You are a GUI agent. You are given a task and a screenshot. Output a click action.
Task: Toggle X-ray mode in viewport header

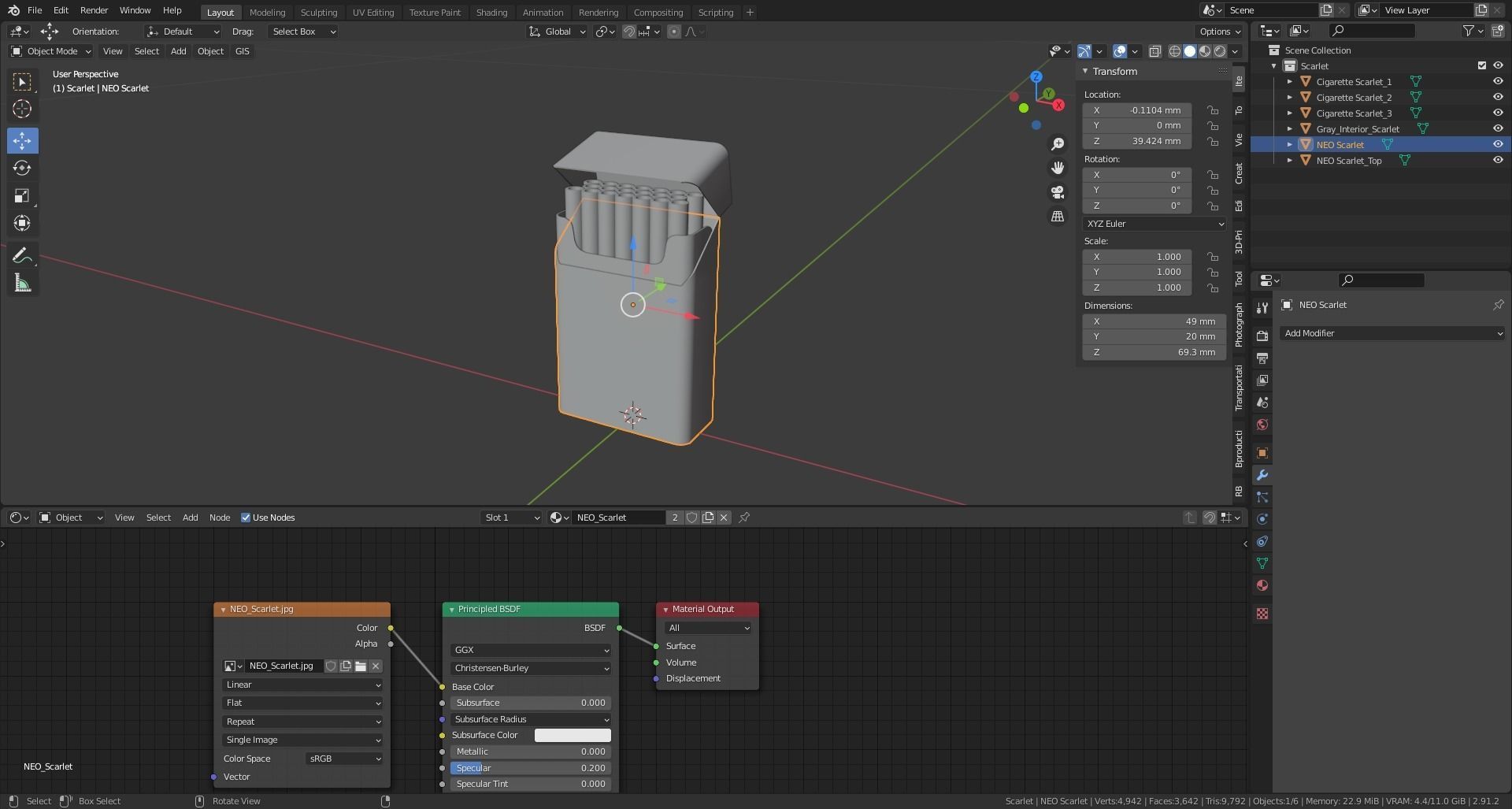[1155, 51]
